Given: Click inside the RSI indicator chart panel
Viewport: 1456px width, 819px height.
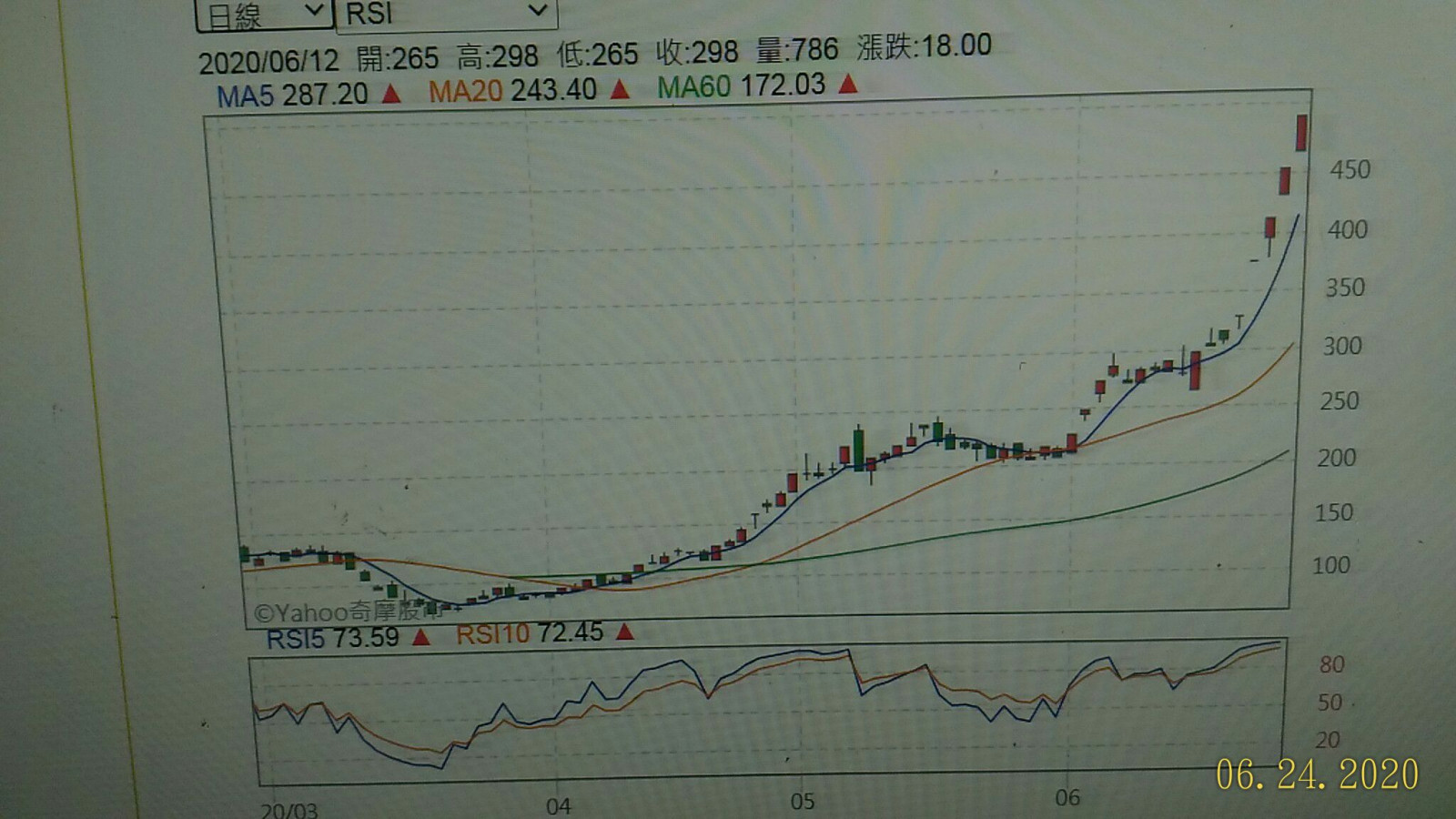Looking at the screenshot, I should [769, 710].
